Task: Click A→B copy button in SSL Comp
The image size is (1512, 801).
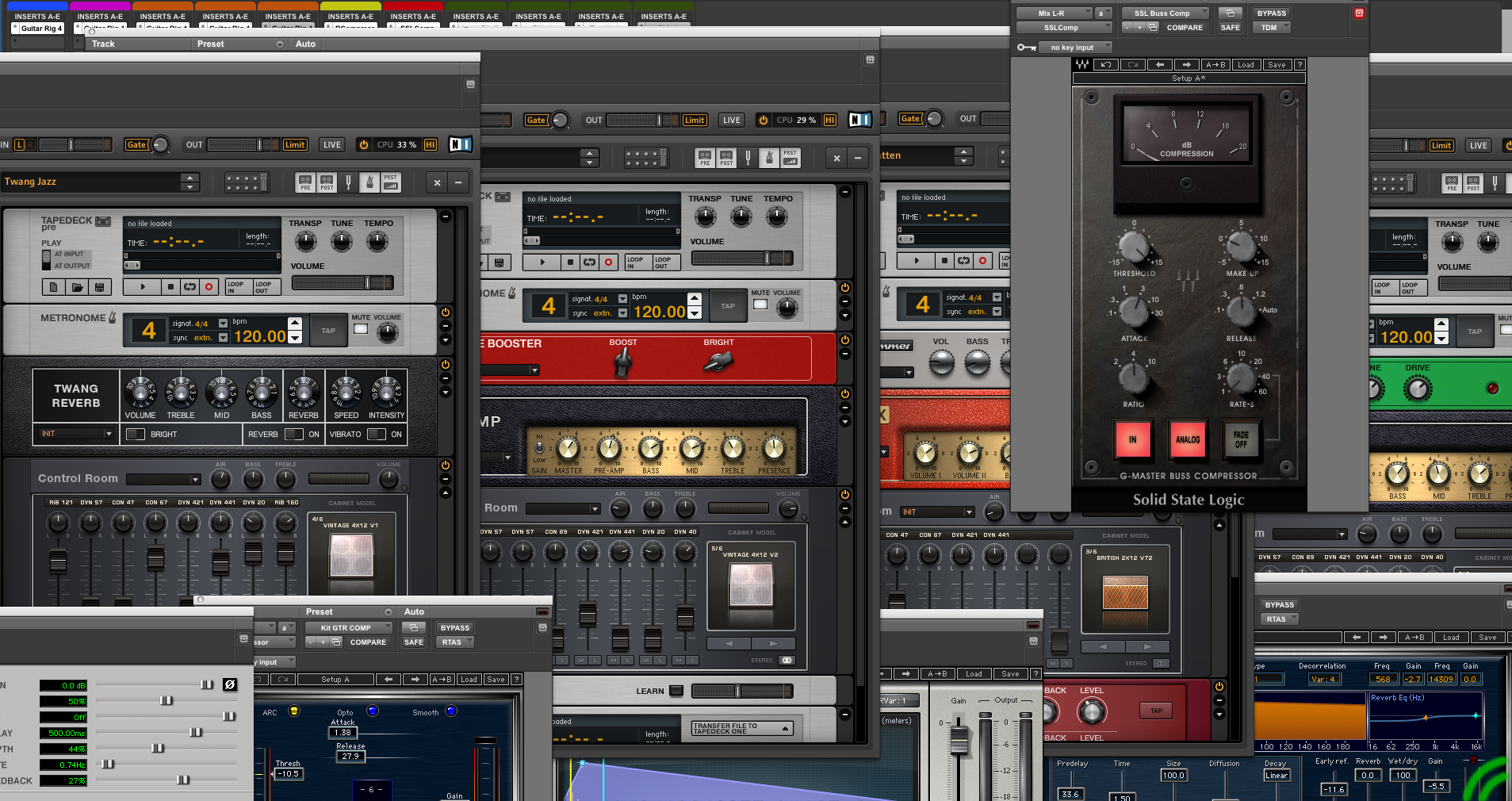Action: point(1215,65)
